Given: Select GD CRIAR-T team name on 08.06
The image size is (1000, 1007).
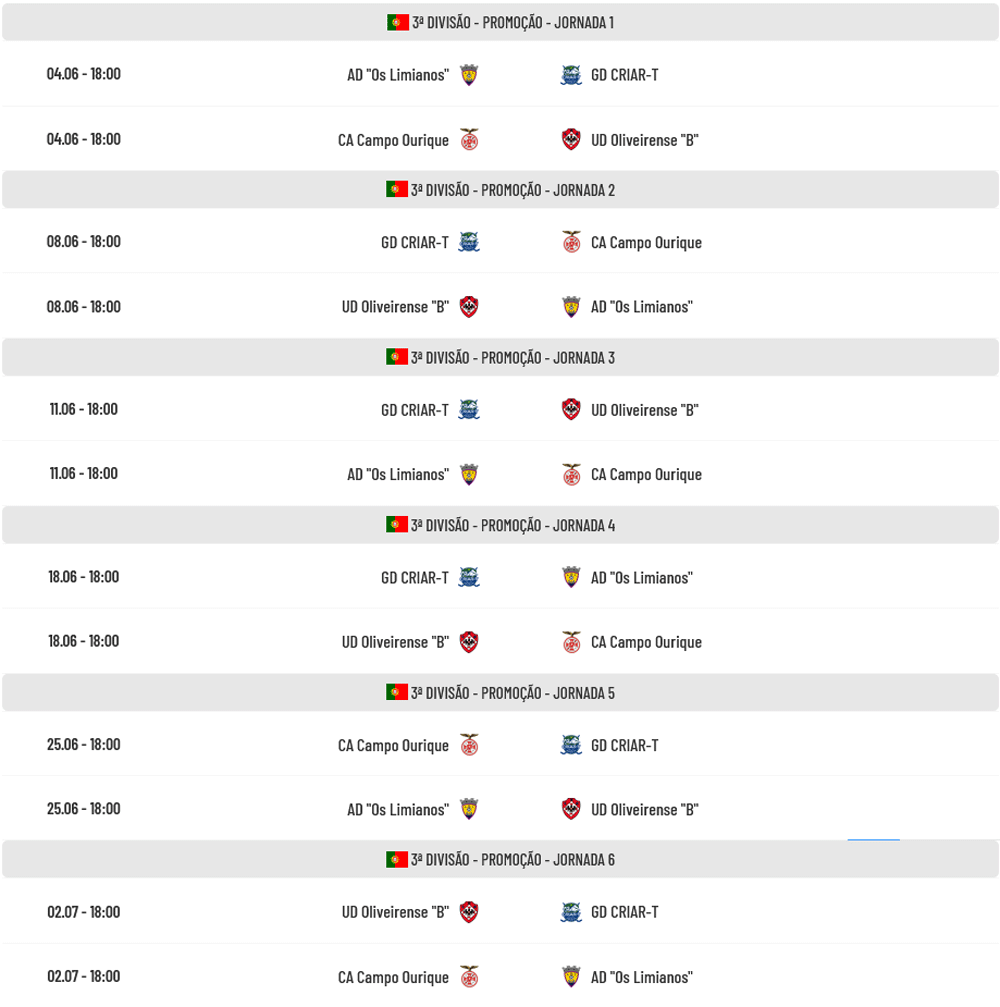Looking at the screenshot, I should (x=415, y=243).
